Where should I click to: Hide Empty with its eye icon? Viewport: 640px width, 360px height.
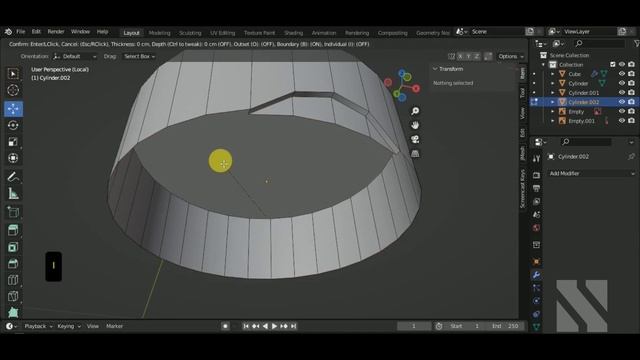[x=622, y=111]
